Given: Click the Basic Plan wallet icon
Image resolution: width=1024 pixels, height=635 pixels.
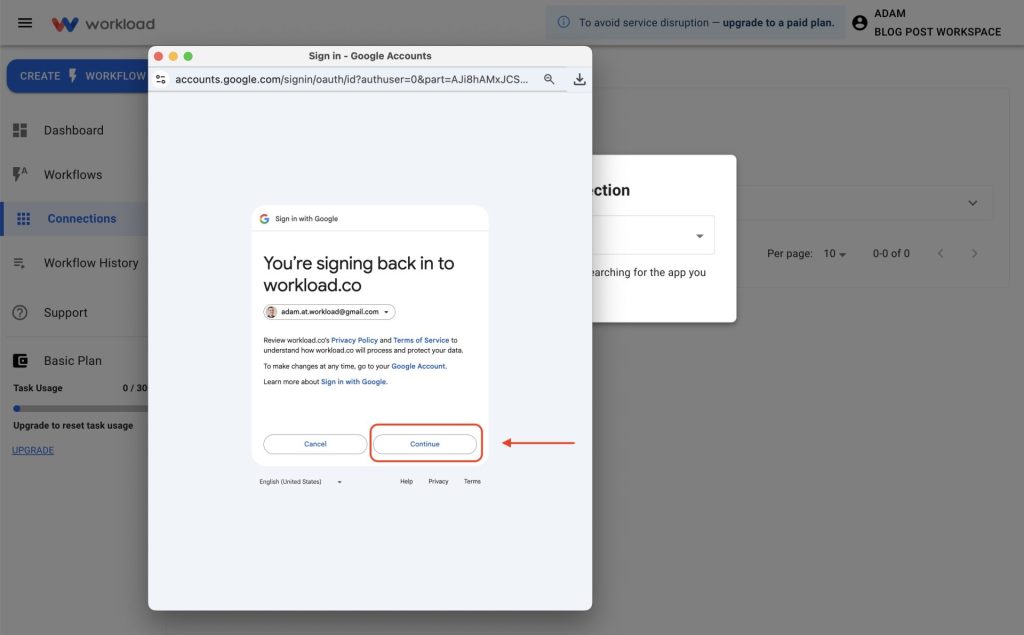Looking at the screenshot, I should [x=20, y=361].
